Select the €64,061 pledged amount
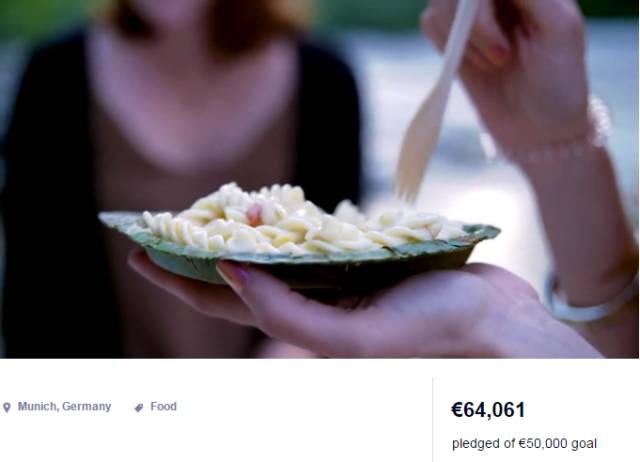 [x=488, y=410]
